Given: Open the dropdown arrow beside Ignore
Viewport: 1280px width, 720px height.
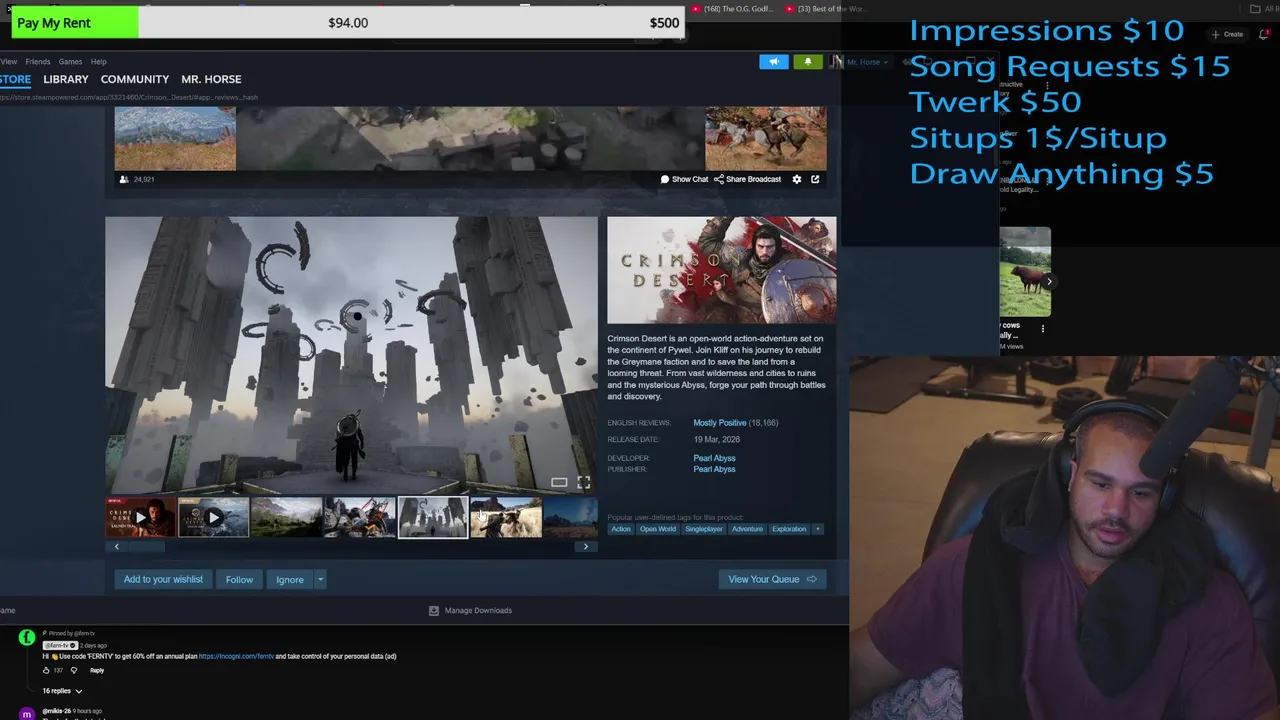Looking at the screenshot, I should (320, 579).
